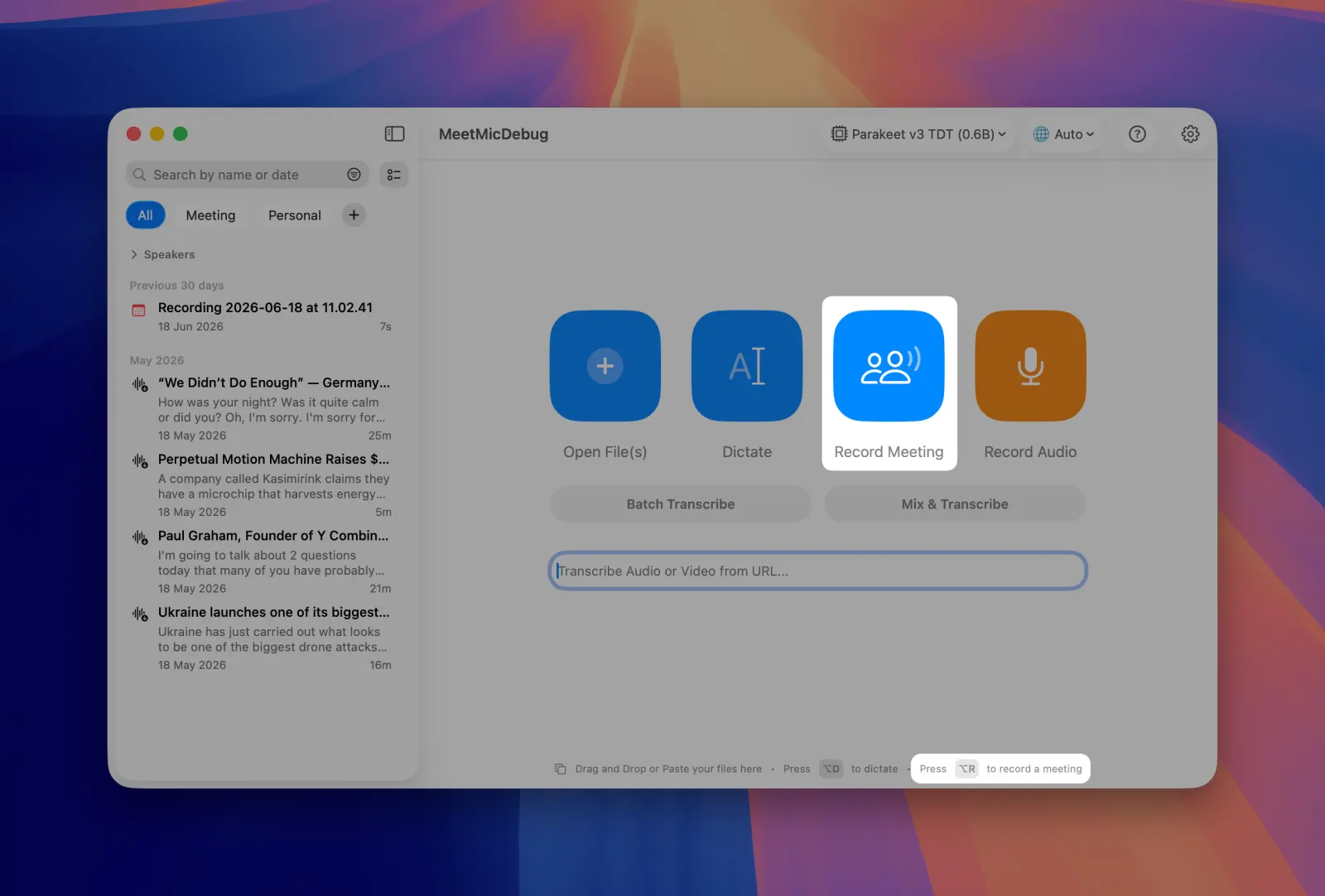1325x896 pixels.
Task: Click the Dictate label
Action: pyautogui.click(x=747, y=452)
